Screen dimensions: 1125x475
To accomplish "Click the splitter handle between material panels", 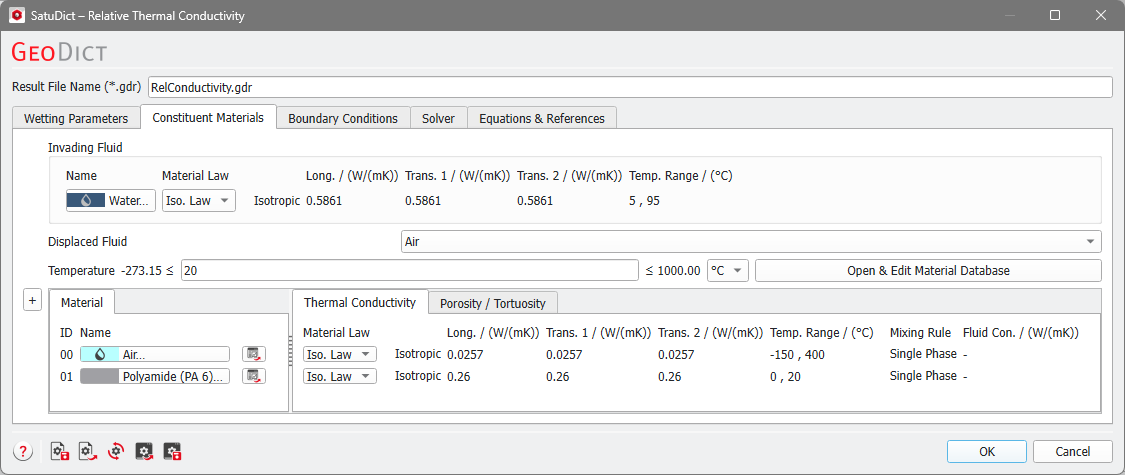I will tap(291, 354).
